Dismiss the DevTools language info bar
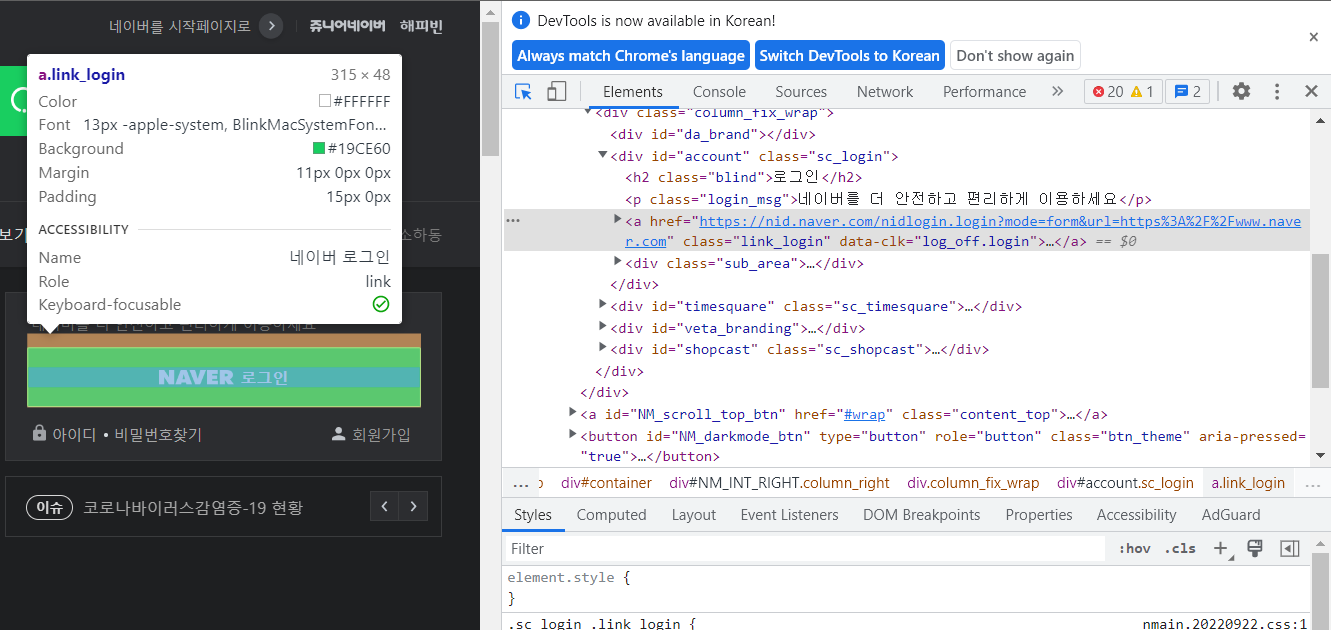This screenshot has height=630, width=1331. [1313, 37]
